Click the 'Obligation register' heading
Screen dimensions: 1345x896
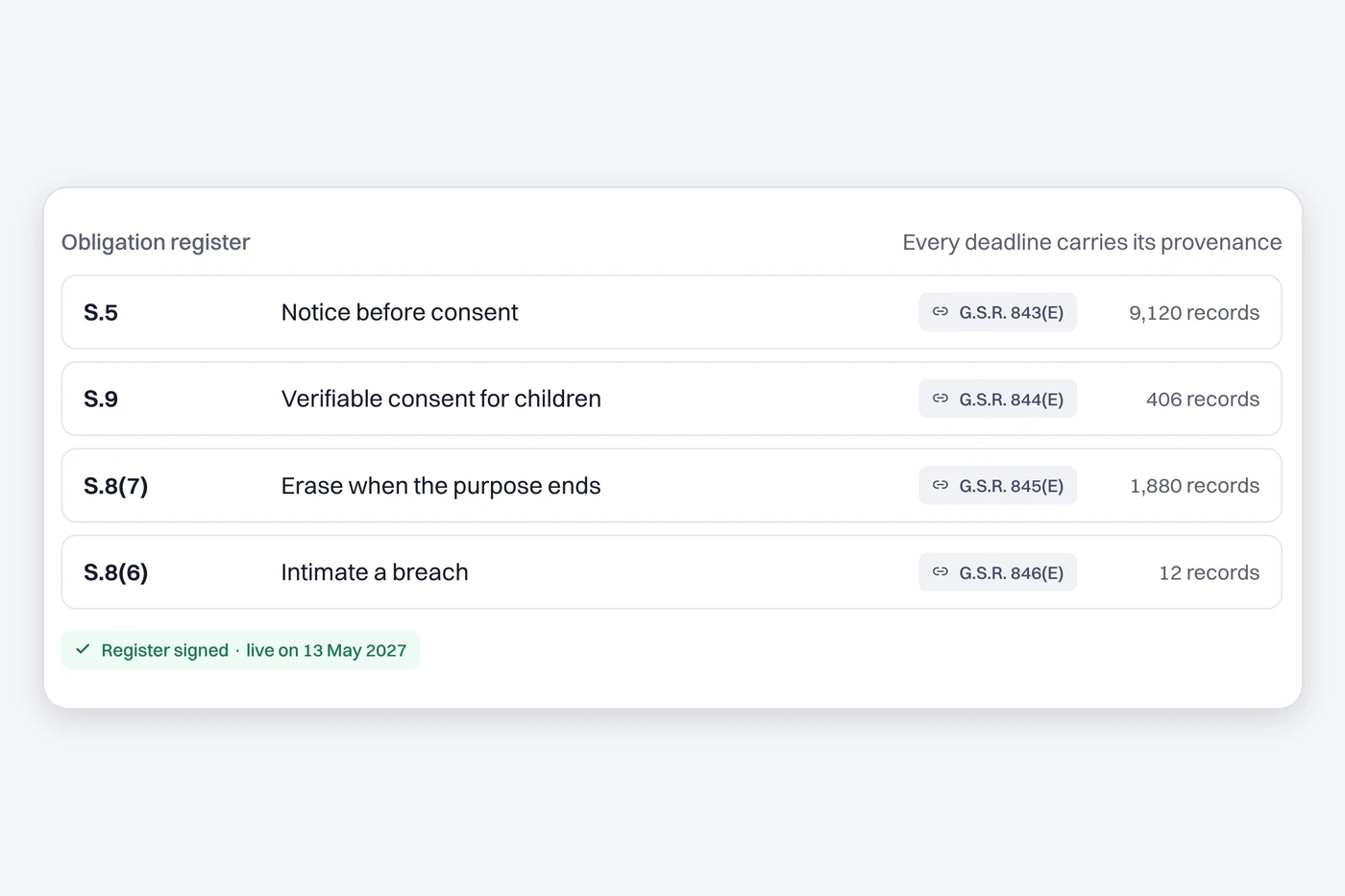[156, 242]
